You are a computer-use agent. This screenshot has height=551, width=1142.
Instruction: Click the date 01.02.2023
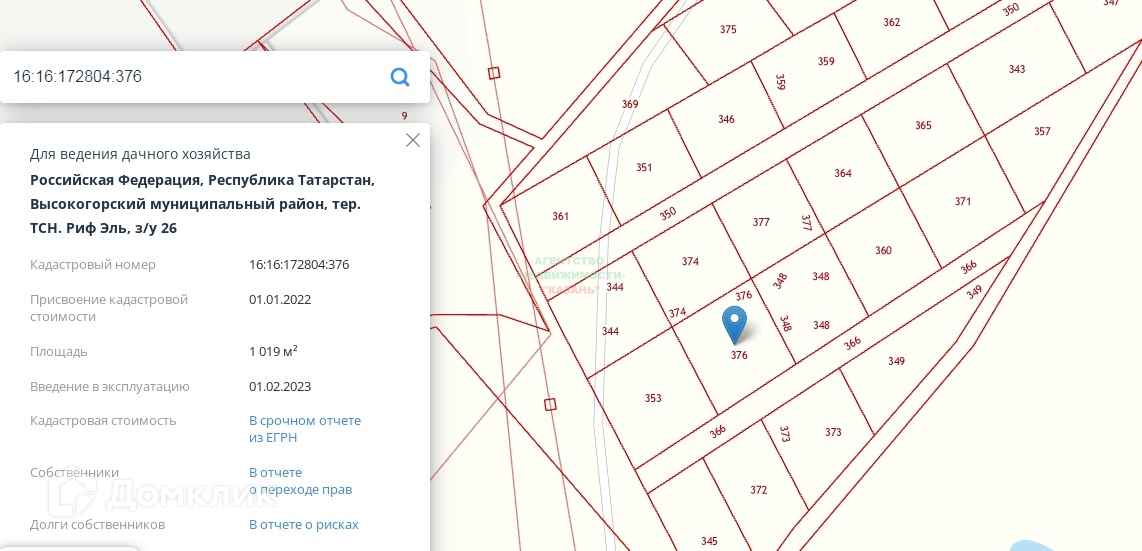280,387
